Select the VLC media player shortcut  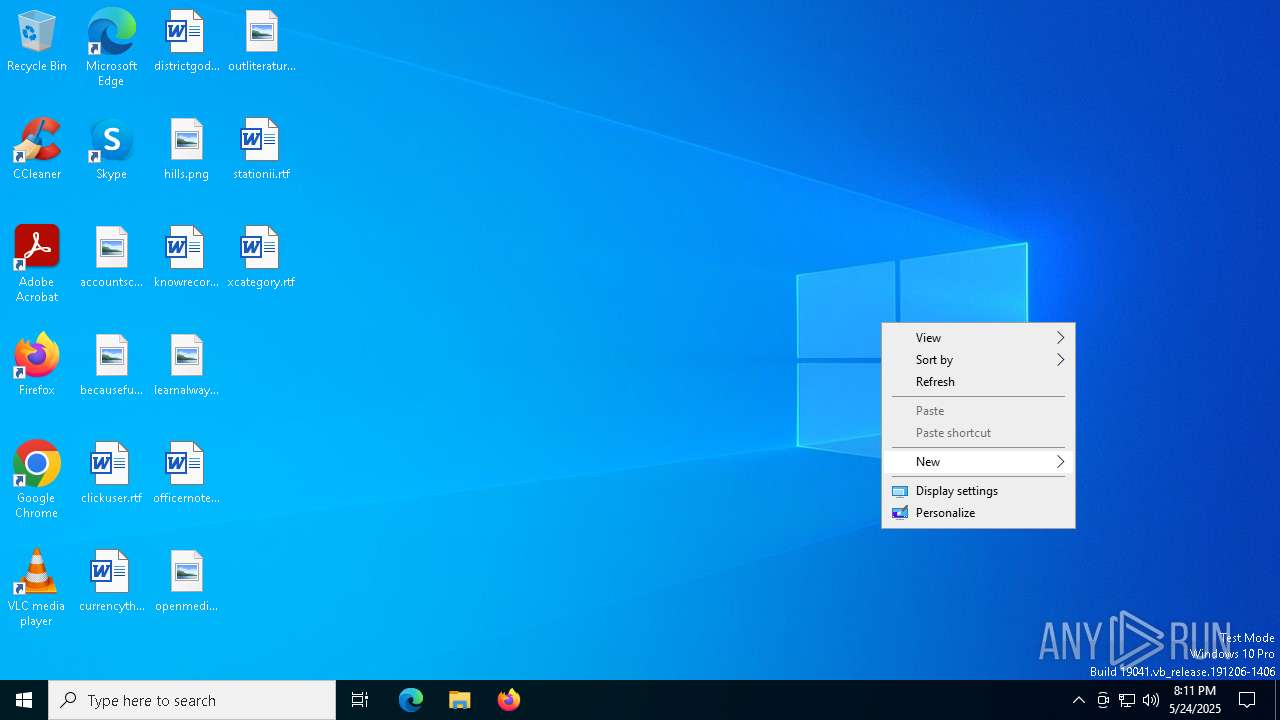point(37,588)
